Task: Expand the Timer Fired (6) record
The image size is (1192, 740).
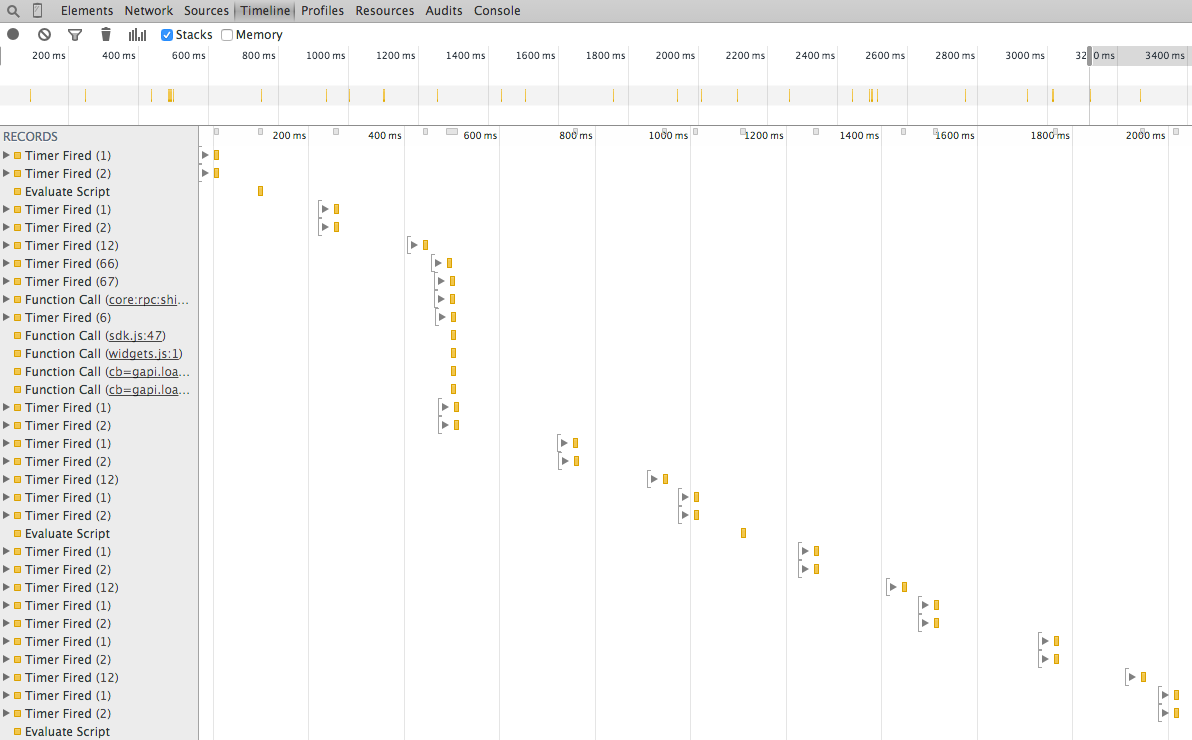Action: pos(7,318)
